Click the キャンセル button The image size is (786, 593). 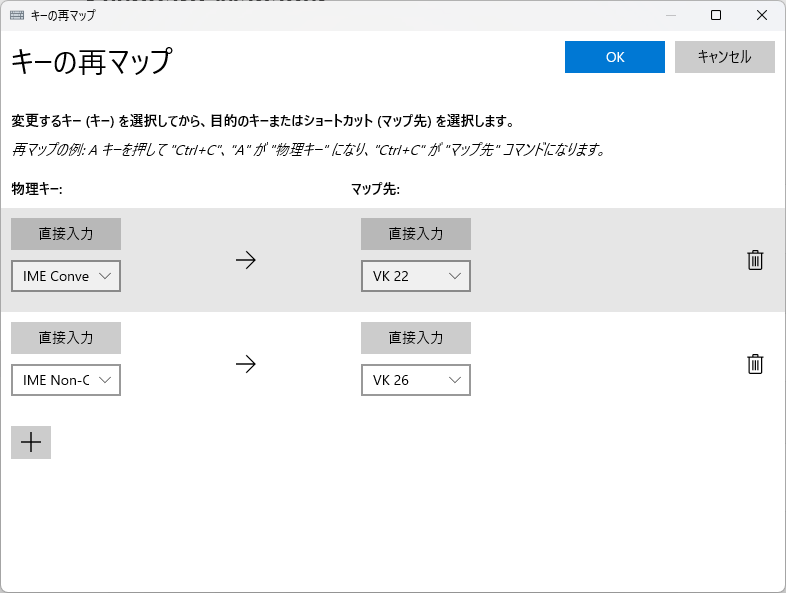(x=725, y=57)
